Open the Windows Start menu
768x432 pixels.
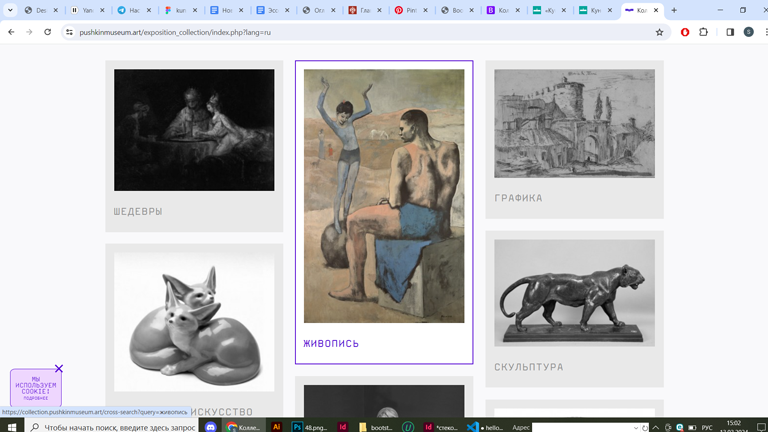click(12, 427)
